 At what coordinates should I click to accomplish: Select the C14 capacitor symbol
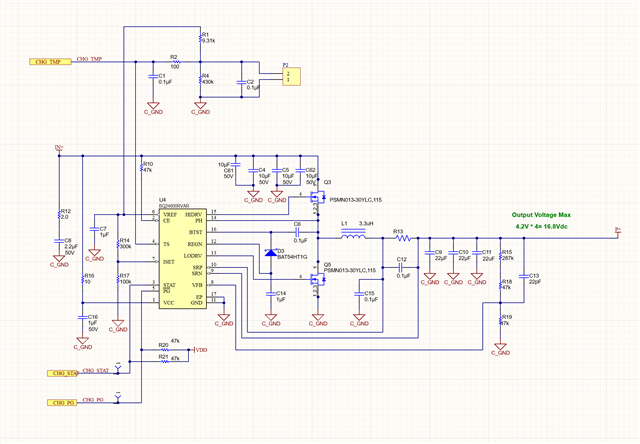(x=271, y=293)
